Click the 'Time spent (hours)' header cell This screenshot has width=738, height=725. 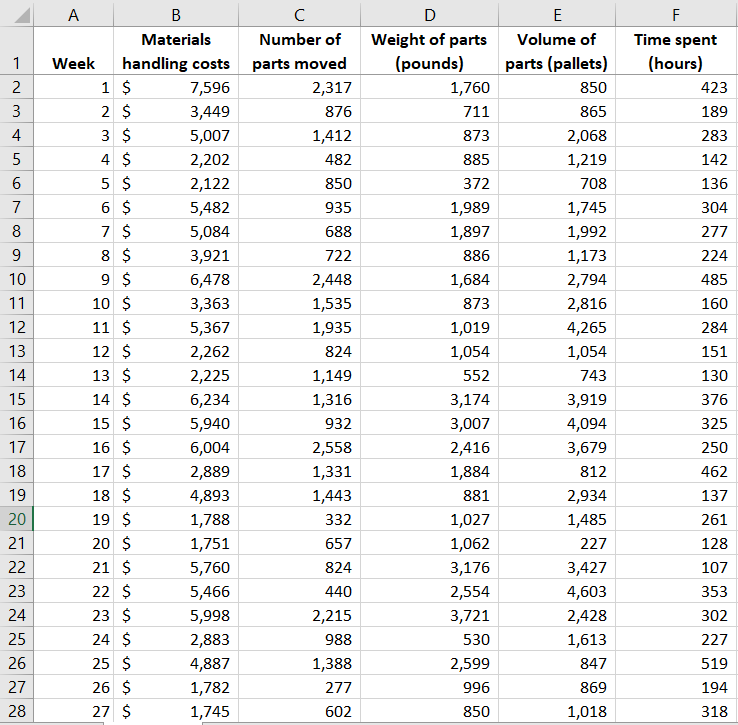point(676,51)
